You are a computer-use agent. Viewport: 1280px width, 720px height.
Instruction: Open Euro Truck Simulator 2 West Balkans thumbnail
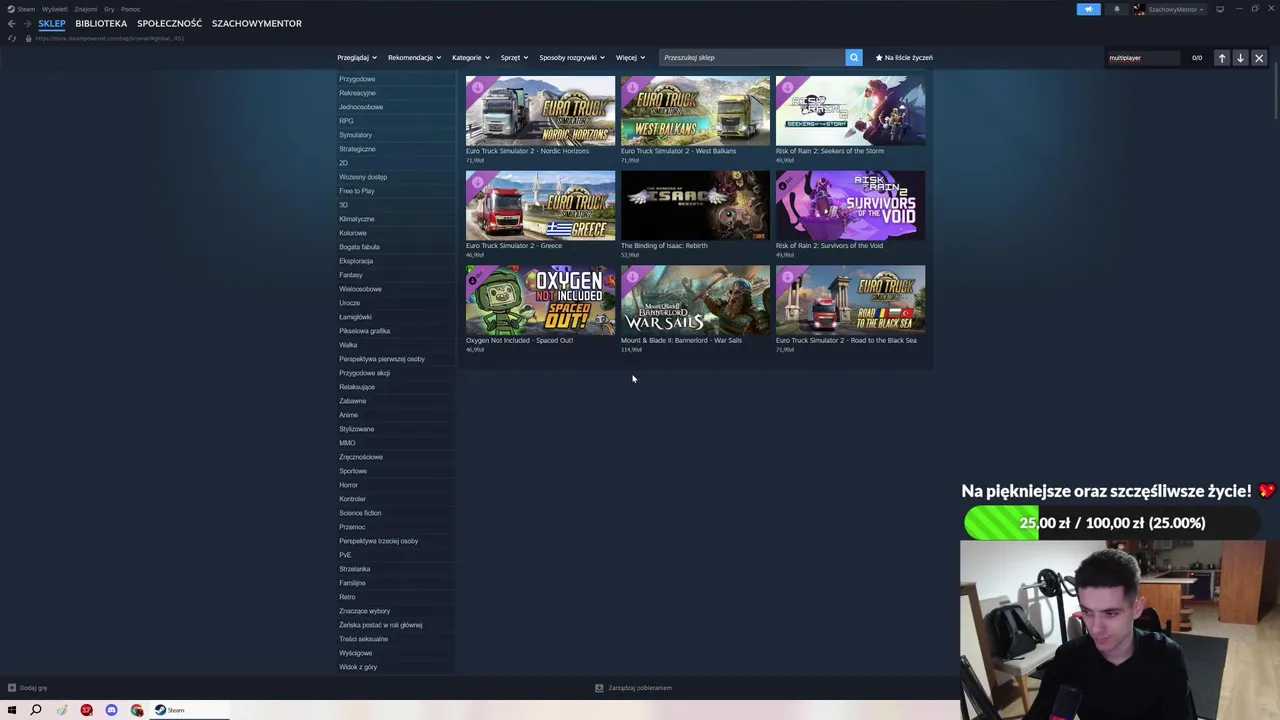click(695, 110)
